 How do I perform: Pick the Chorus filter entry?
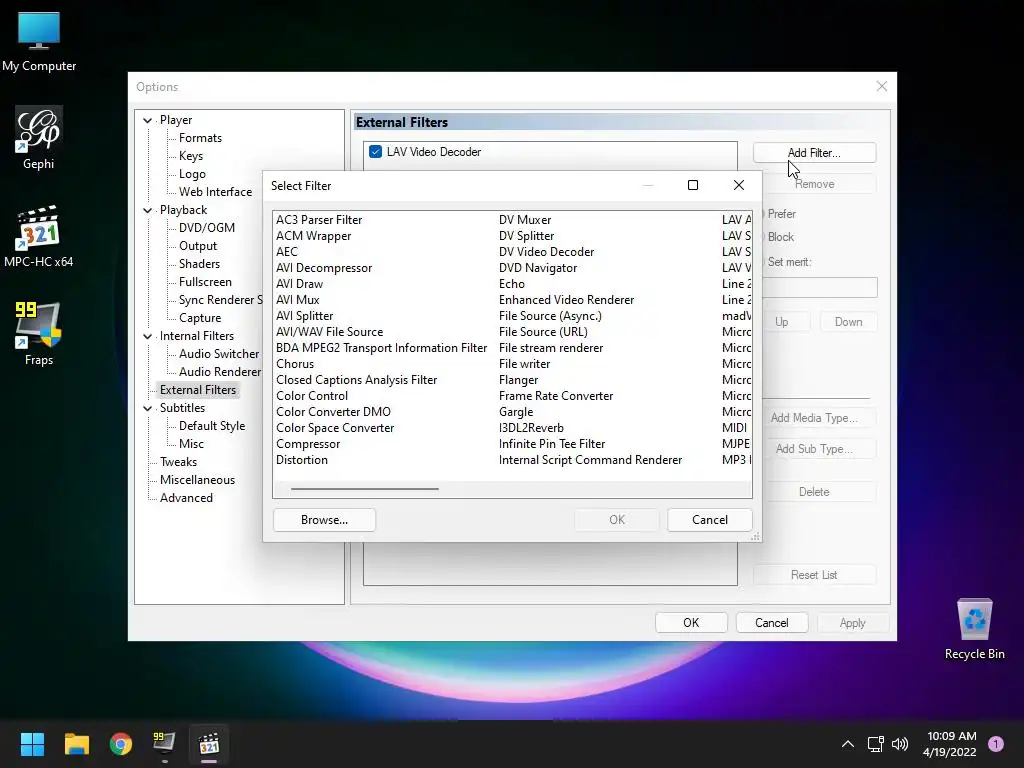click(x=295, y=364)
